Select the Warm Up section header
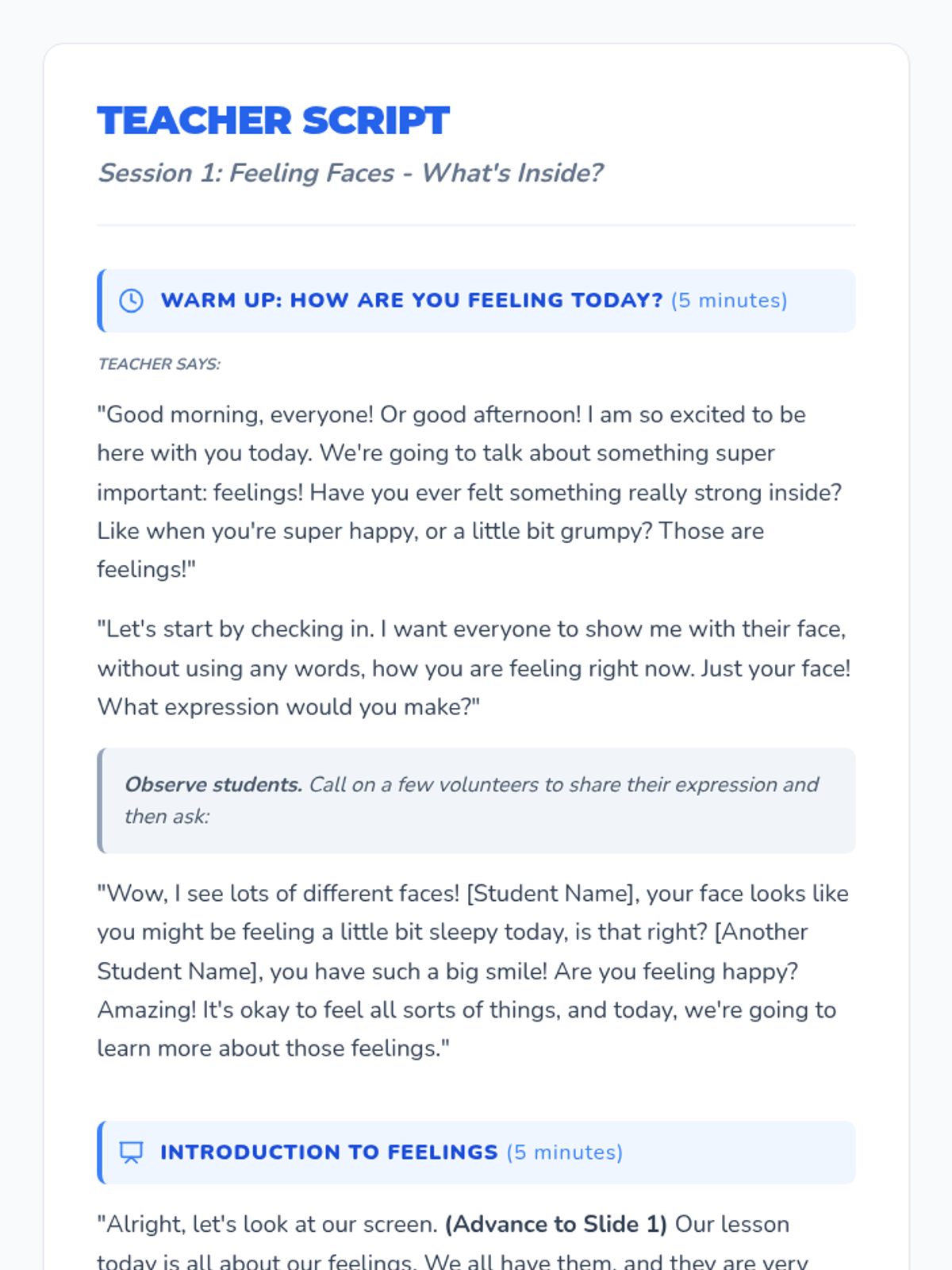 (411, 301)
